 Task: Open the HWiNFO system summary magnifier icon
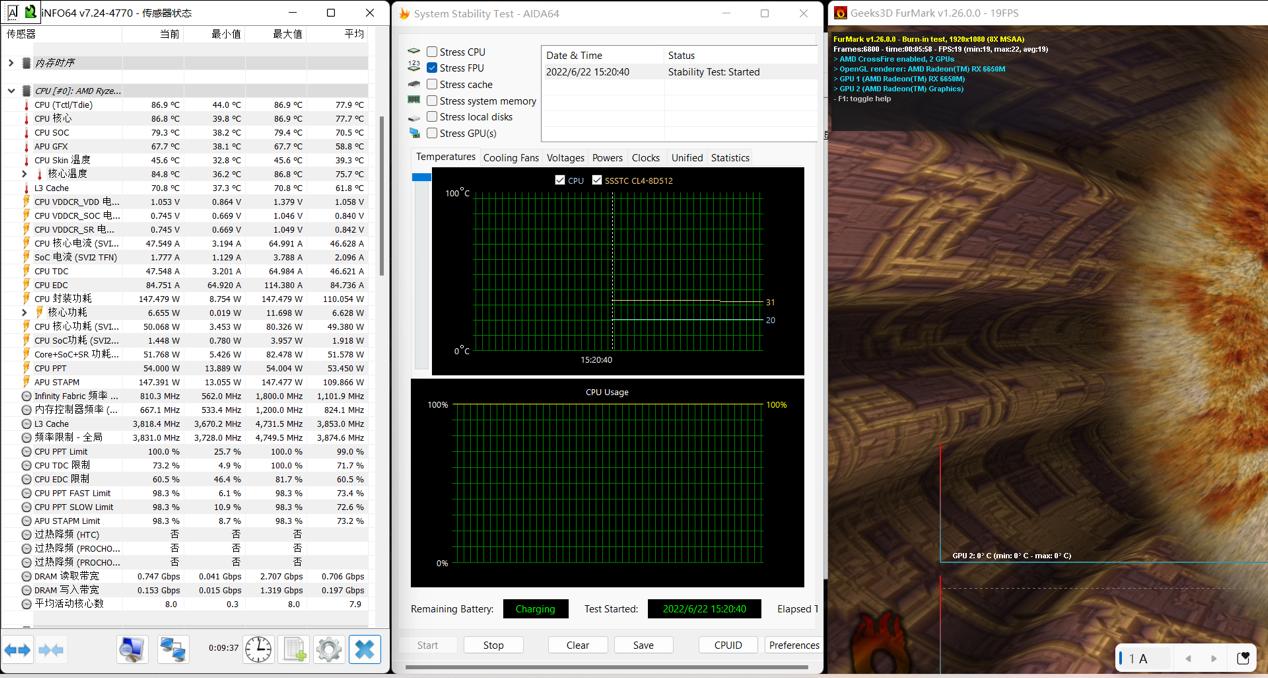[132, 649]
